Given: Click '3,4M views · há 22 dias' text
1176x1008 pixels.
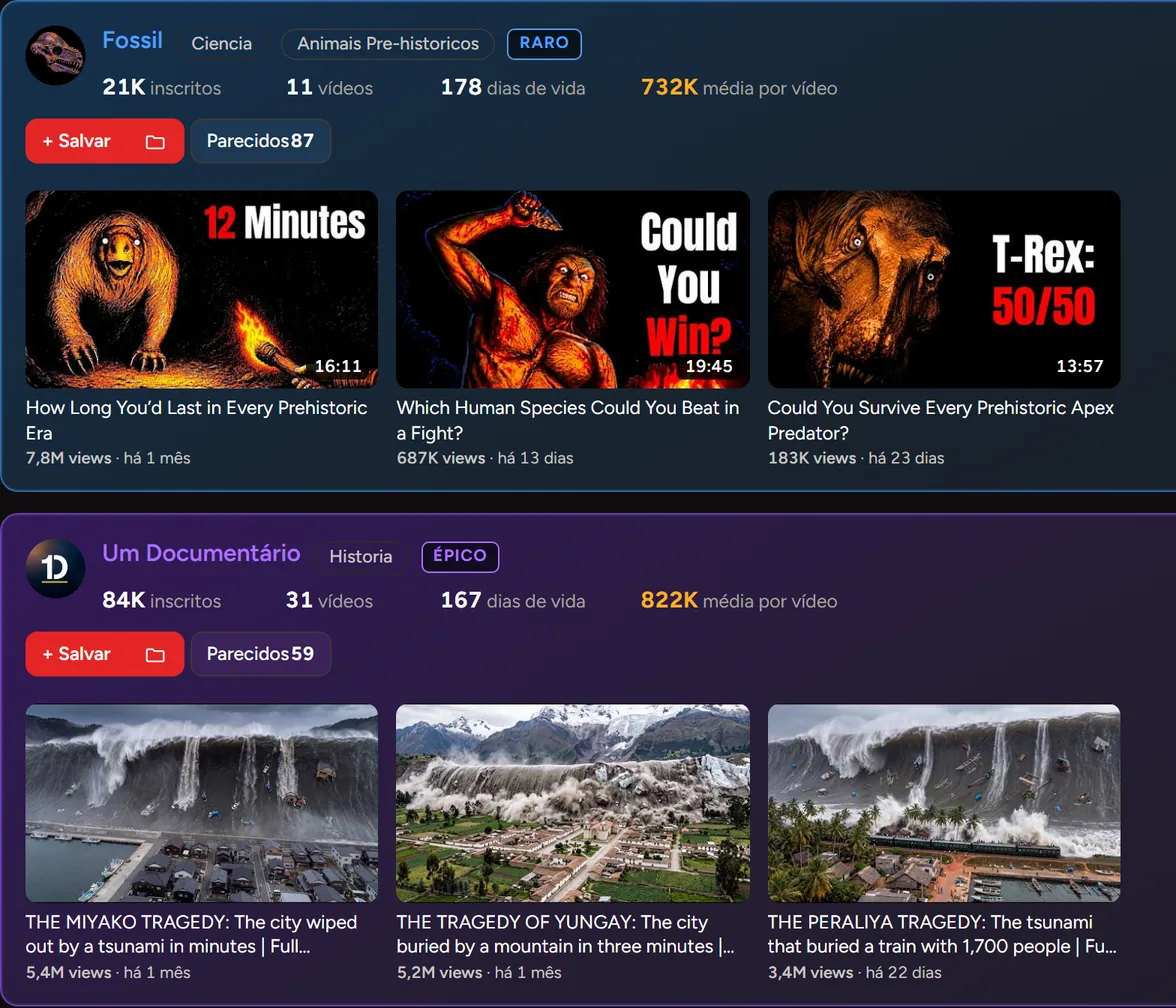Looking at the screenshot, I should click(x=854, y=973).
